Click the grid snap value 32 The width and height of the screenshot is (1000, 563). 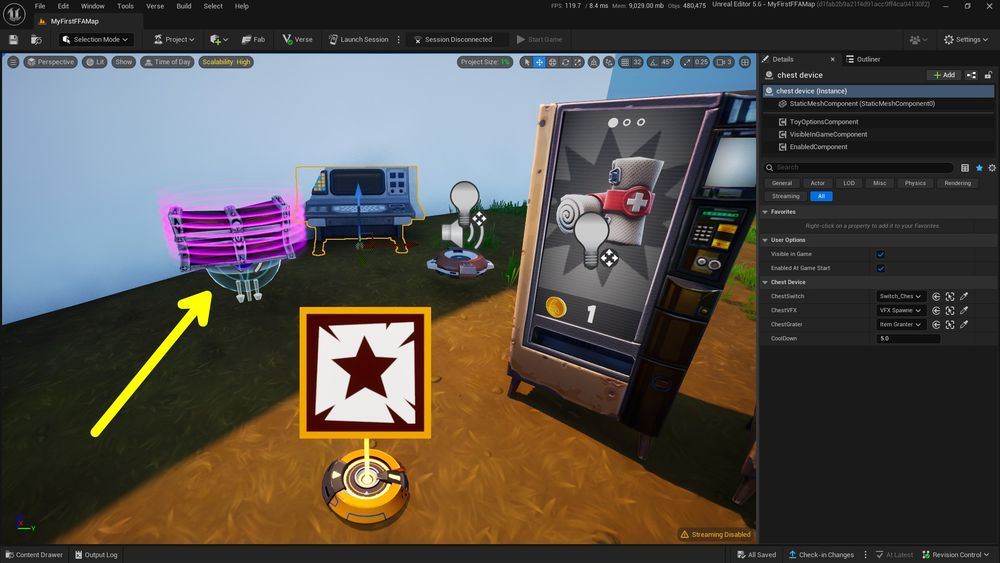[637, 62]
